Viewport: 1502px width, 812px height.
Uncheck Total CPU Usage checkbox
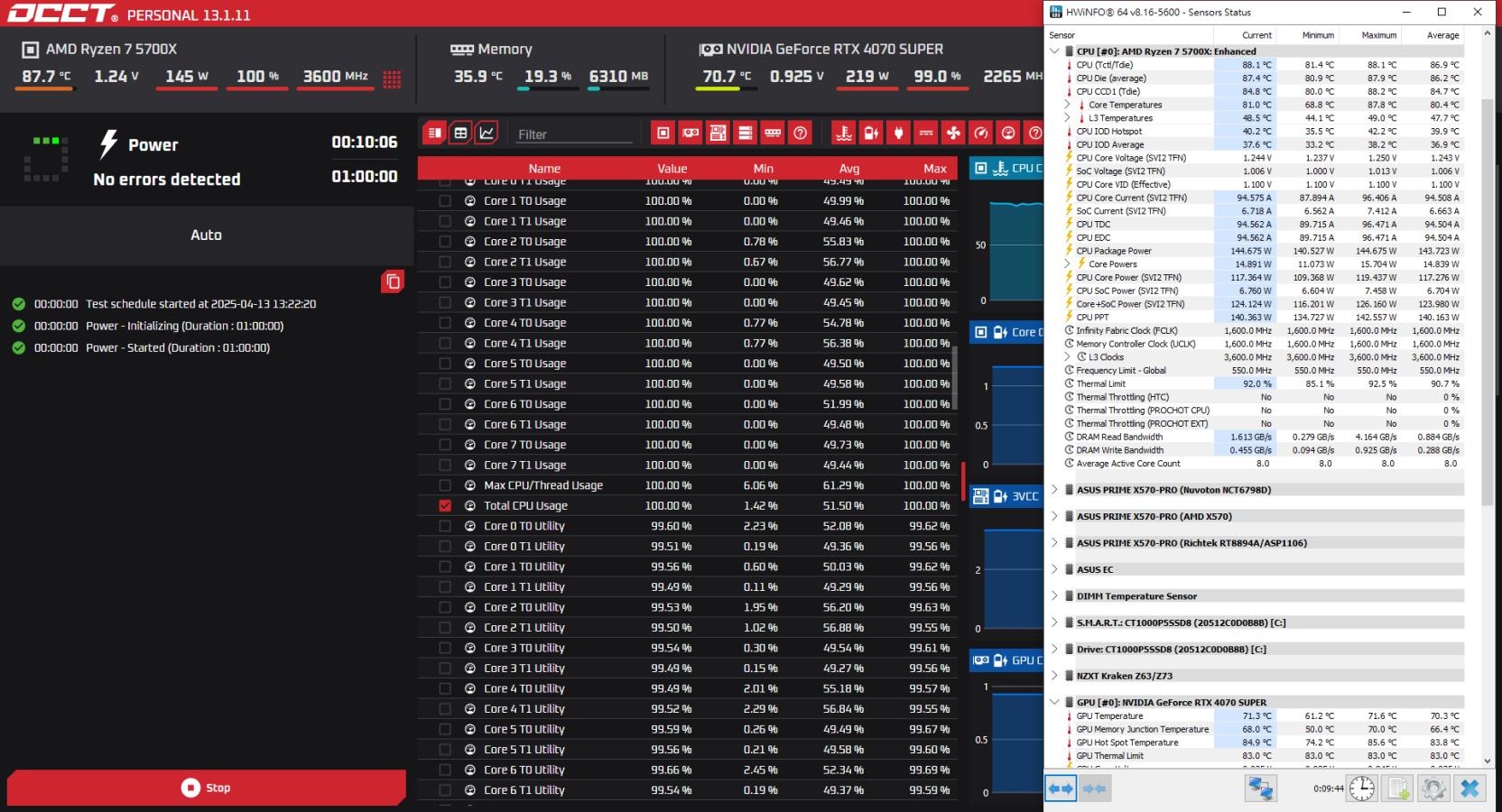click(x=445, y=506)
